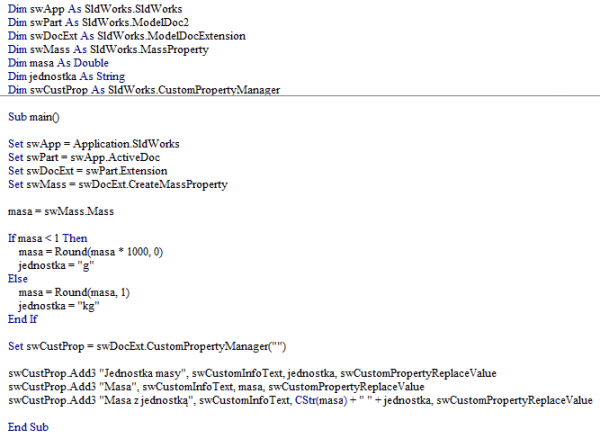Click the 'Sub main()' line
Viewport: 600px width, 438px height.
click(34, 117)
